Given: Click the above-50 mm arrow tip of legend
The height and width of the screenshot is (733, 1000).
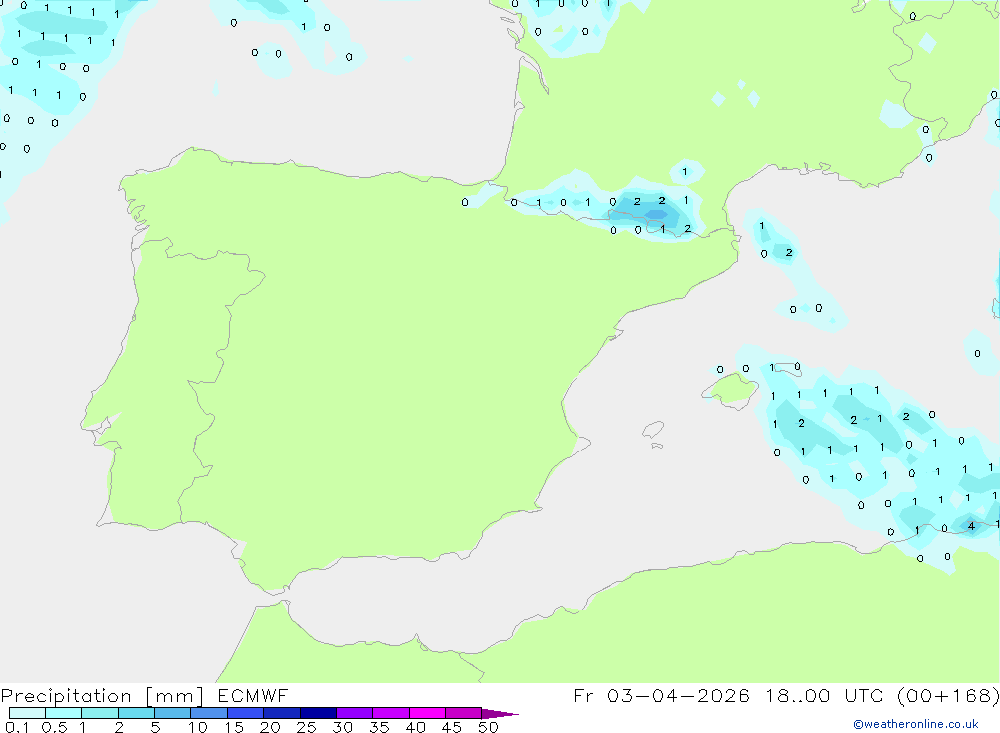Looking at the screenshot, I should click(500, 713).
